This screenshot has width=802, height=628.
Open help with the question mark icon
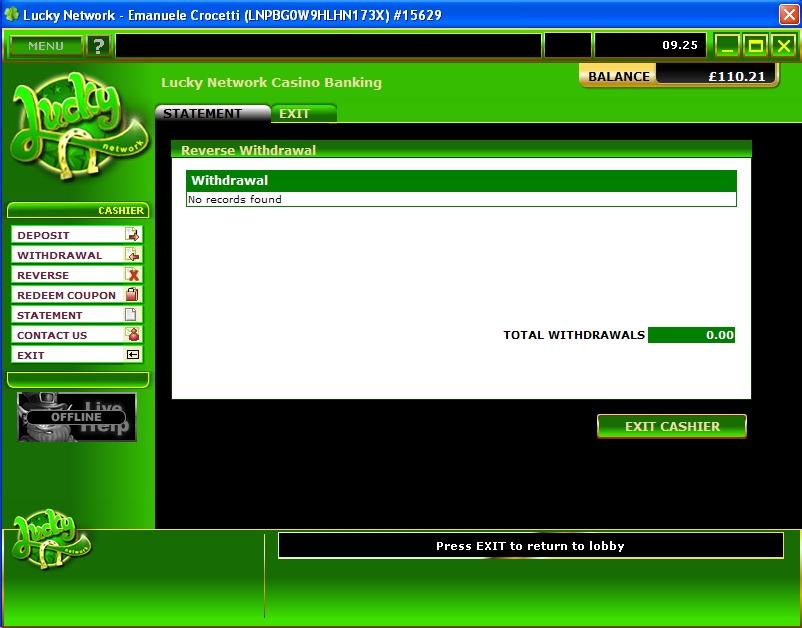point(98,46)
